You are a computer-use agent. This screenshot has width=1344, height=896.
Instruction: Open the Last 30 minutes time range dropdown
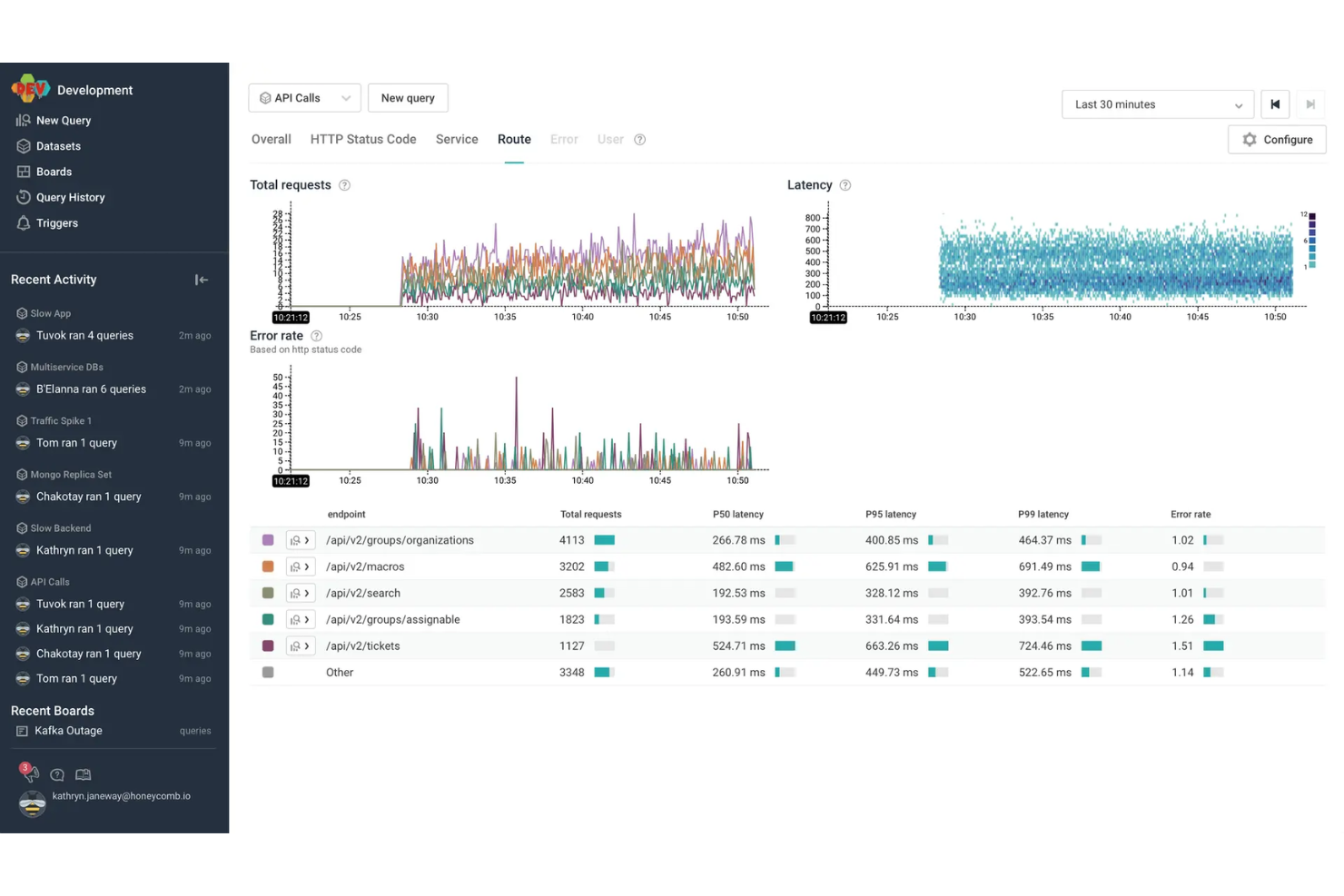(1157, 104)
